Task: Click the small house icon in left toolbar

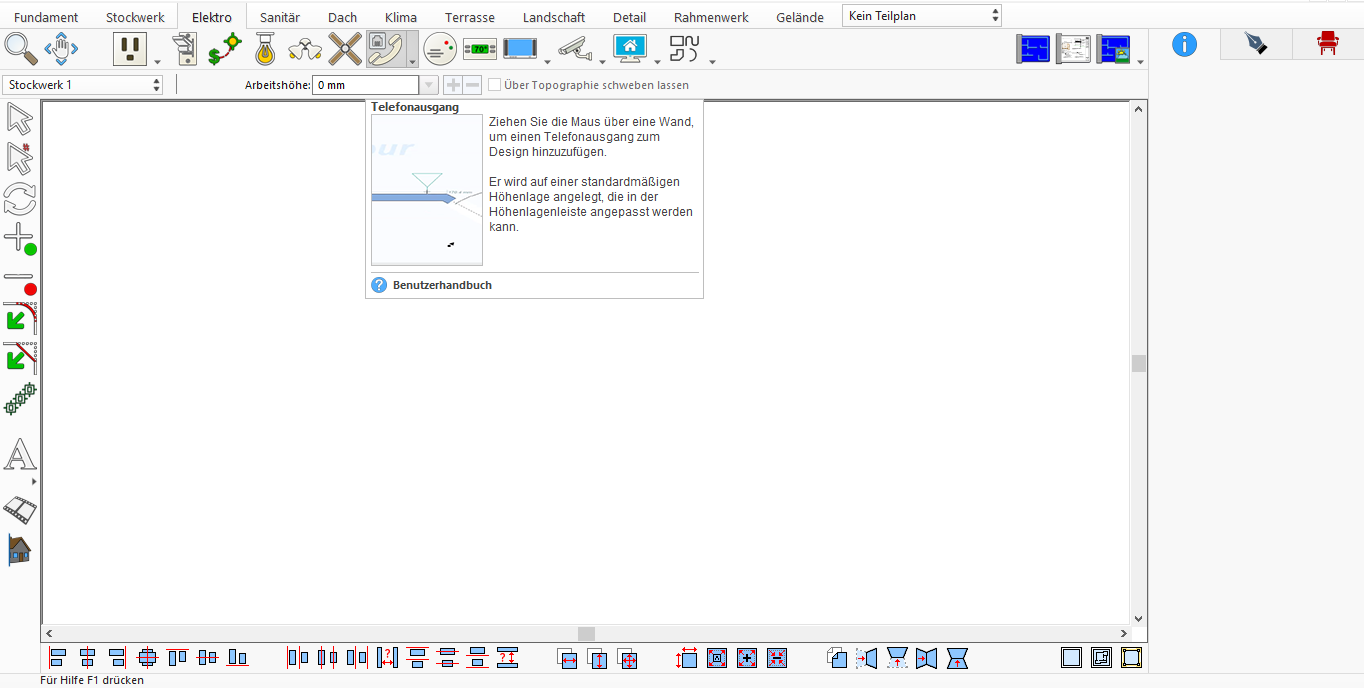Action: point(20,549)
